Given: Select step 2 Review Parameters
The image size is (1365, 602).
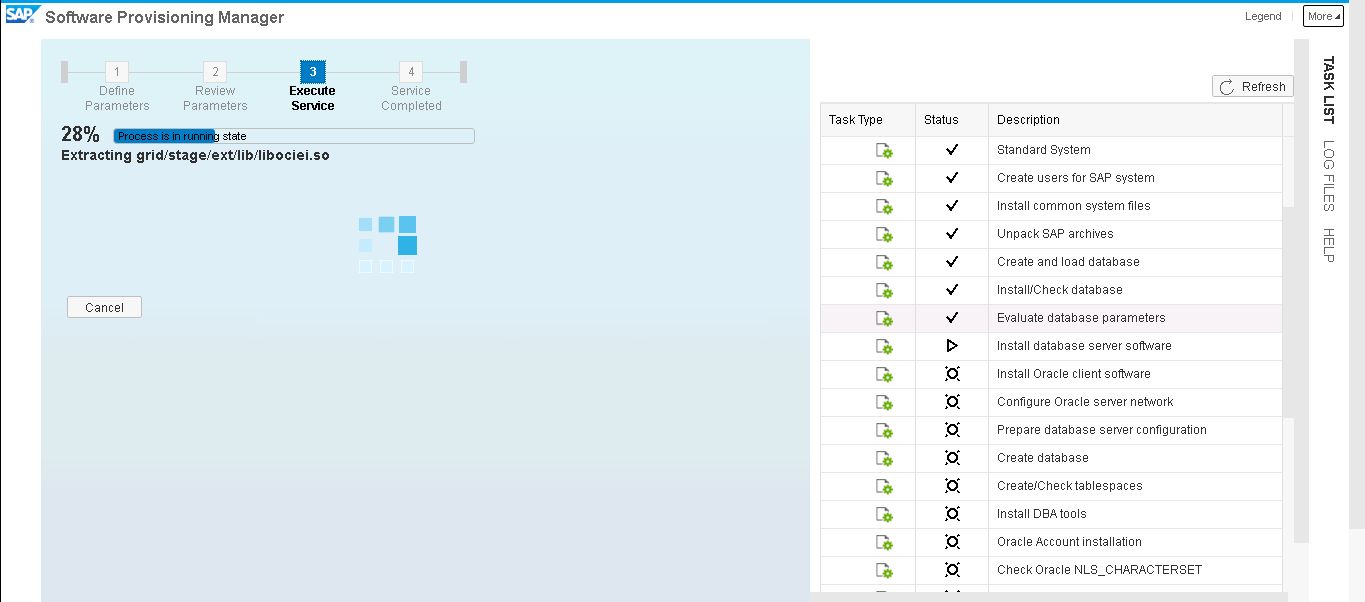Looking at the screenshot, I should [x=215, y=87].
